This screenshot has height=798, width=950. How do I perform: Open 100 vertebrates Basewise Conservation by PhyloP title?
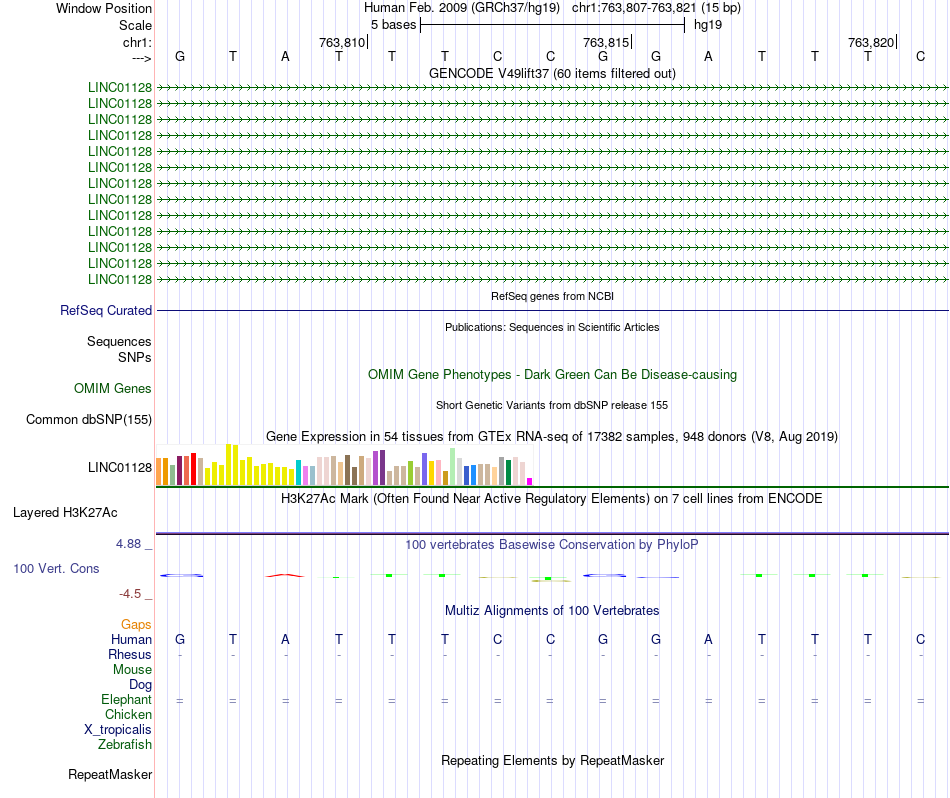pyautogui.click(x=552, y=545)
